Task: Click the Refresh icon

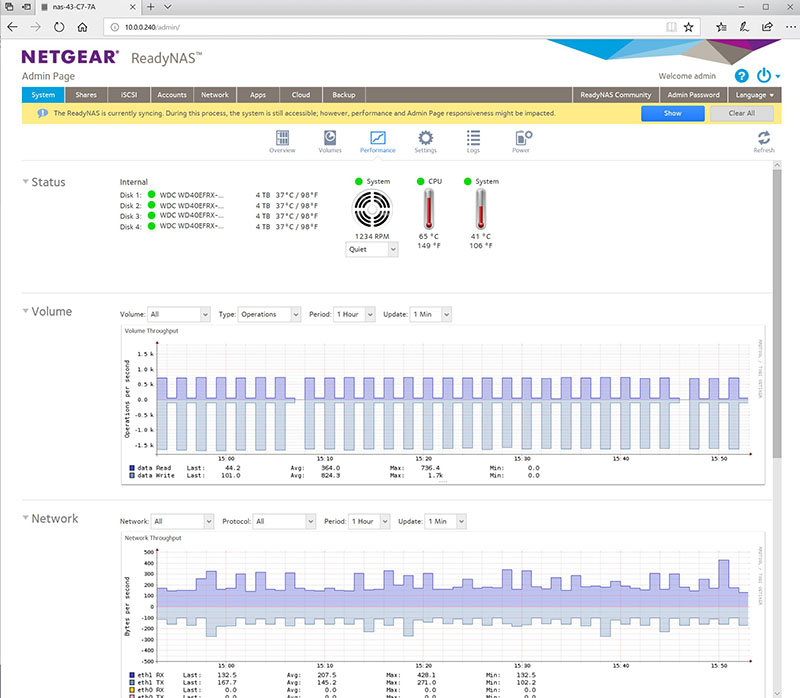Action: pos(764,141)
